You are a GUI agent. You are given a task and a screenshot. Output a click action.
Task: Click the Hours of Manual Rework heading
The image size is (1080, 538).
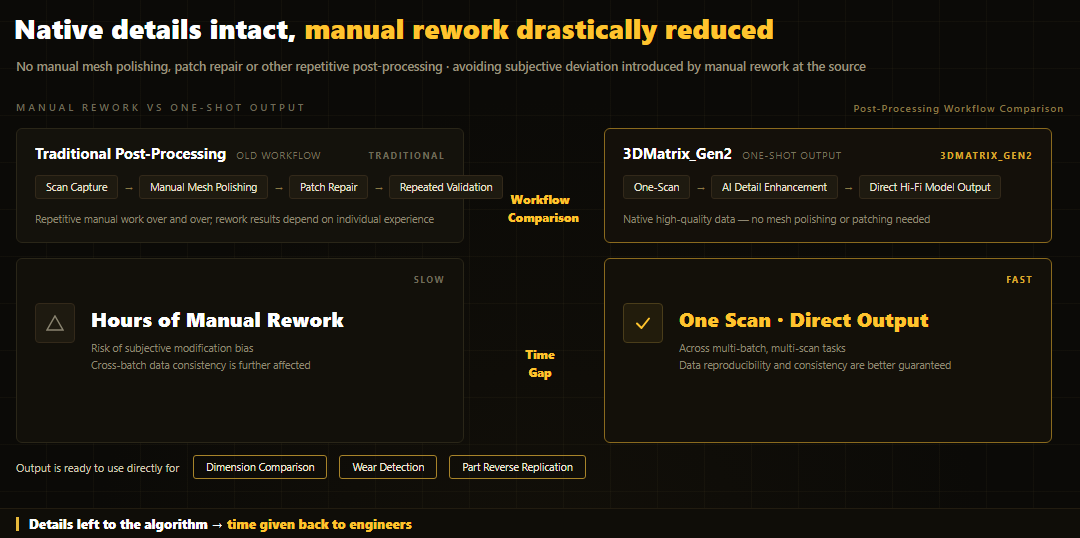[218, 320]
